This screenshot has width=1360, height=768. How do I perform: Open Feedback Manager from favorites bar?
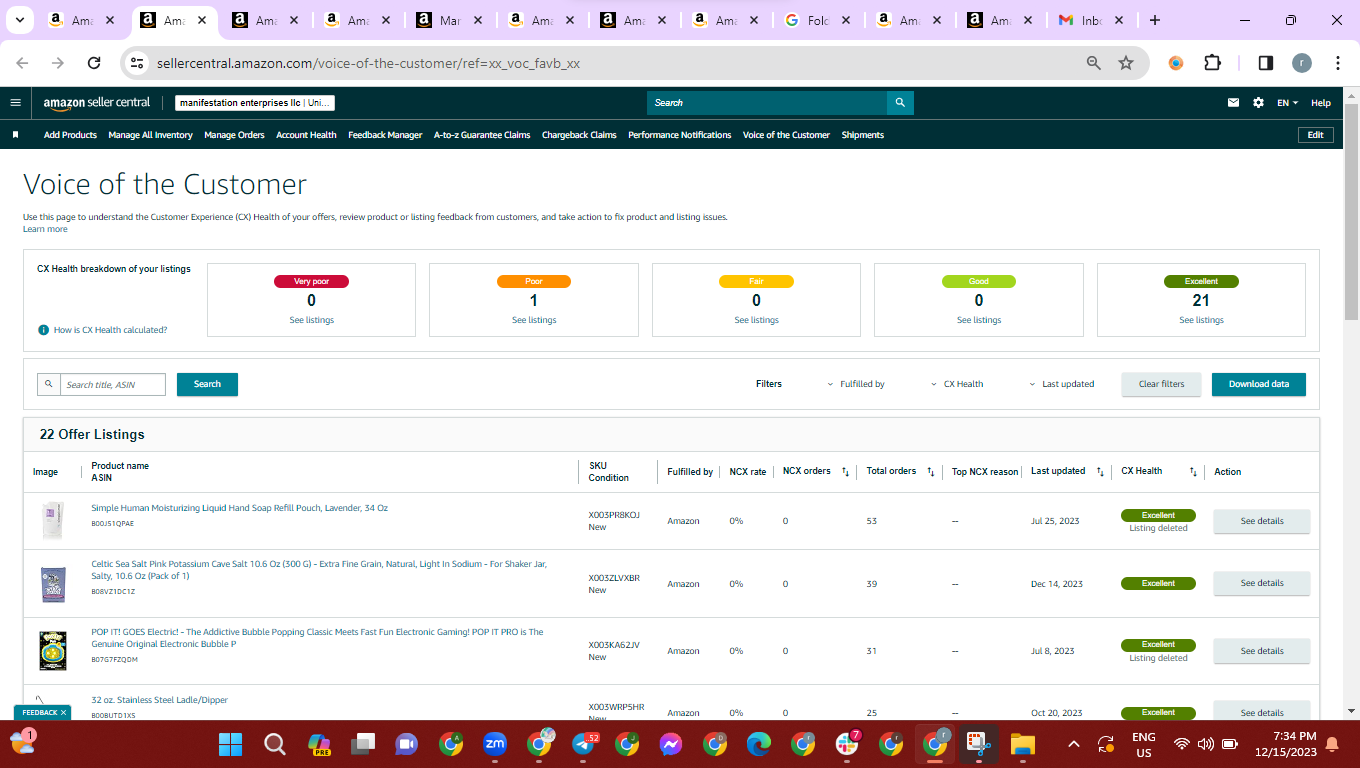click(x=385, y=135)
